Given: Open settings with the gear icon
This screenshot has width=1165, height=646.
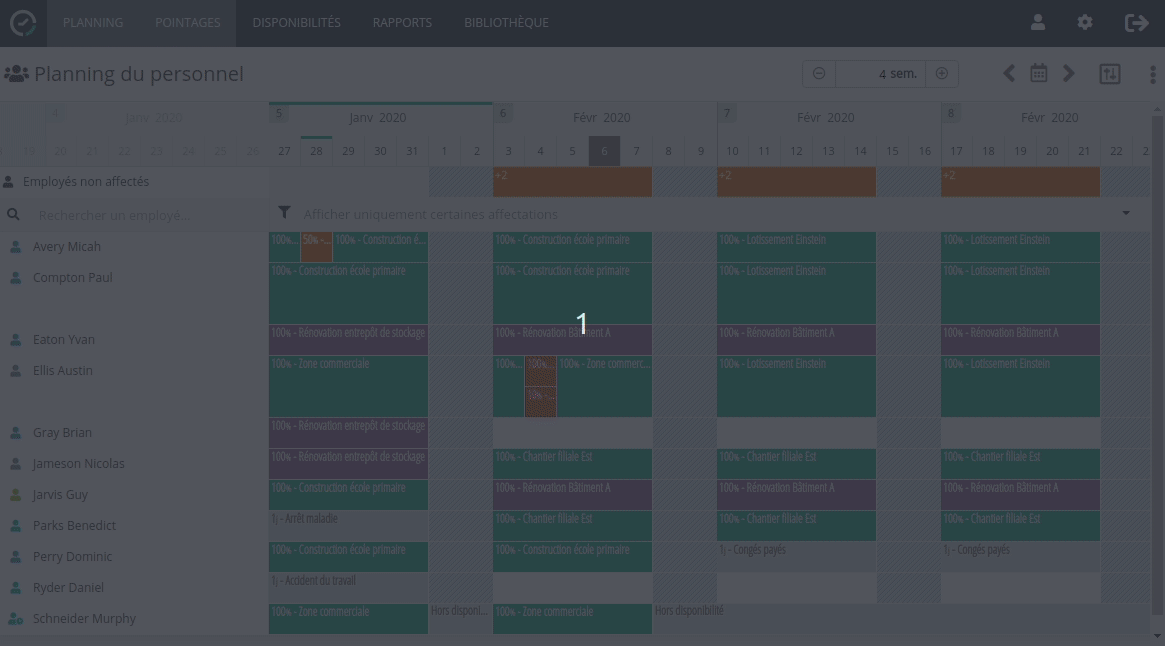Looking at the screenshot, I should tap(1085, 23).
